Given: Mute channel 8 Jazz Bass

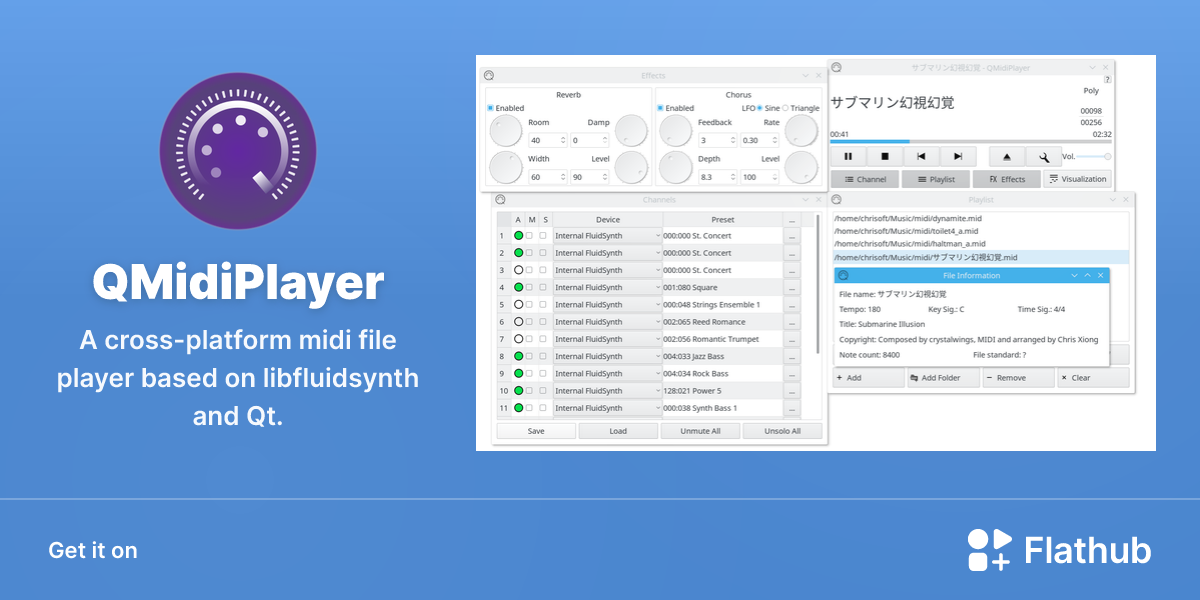Looking at the screenshot, I should click(x=531, y=356).
